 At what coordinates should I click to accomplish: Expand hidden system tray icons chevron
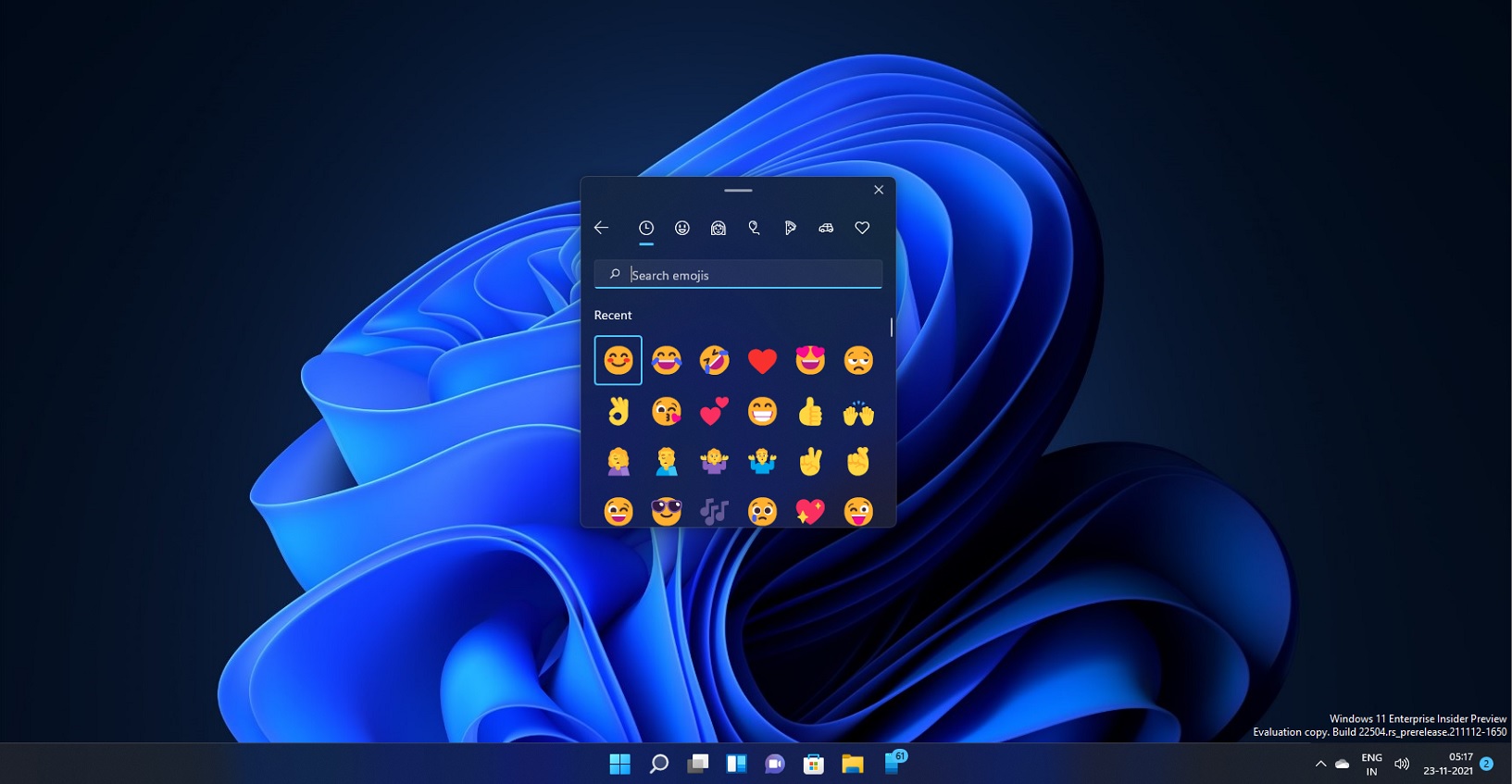pyautogui.click(x=1320, y=764)
